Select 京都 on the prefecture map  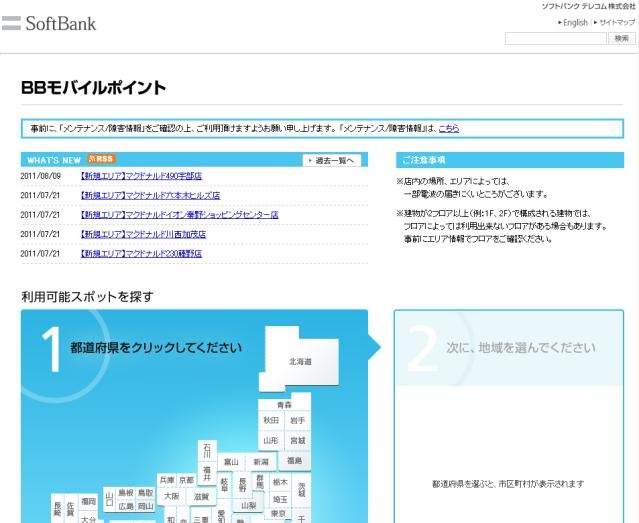pos(187,480)
